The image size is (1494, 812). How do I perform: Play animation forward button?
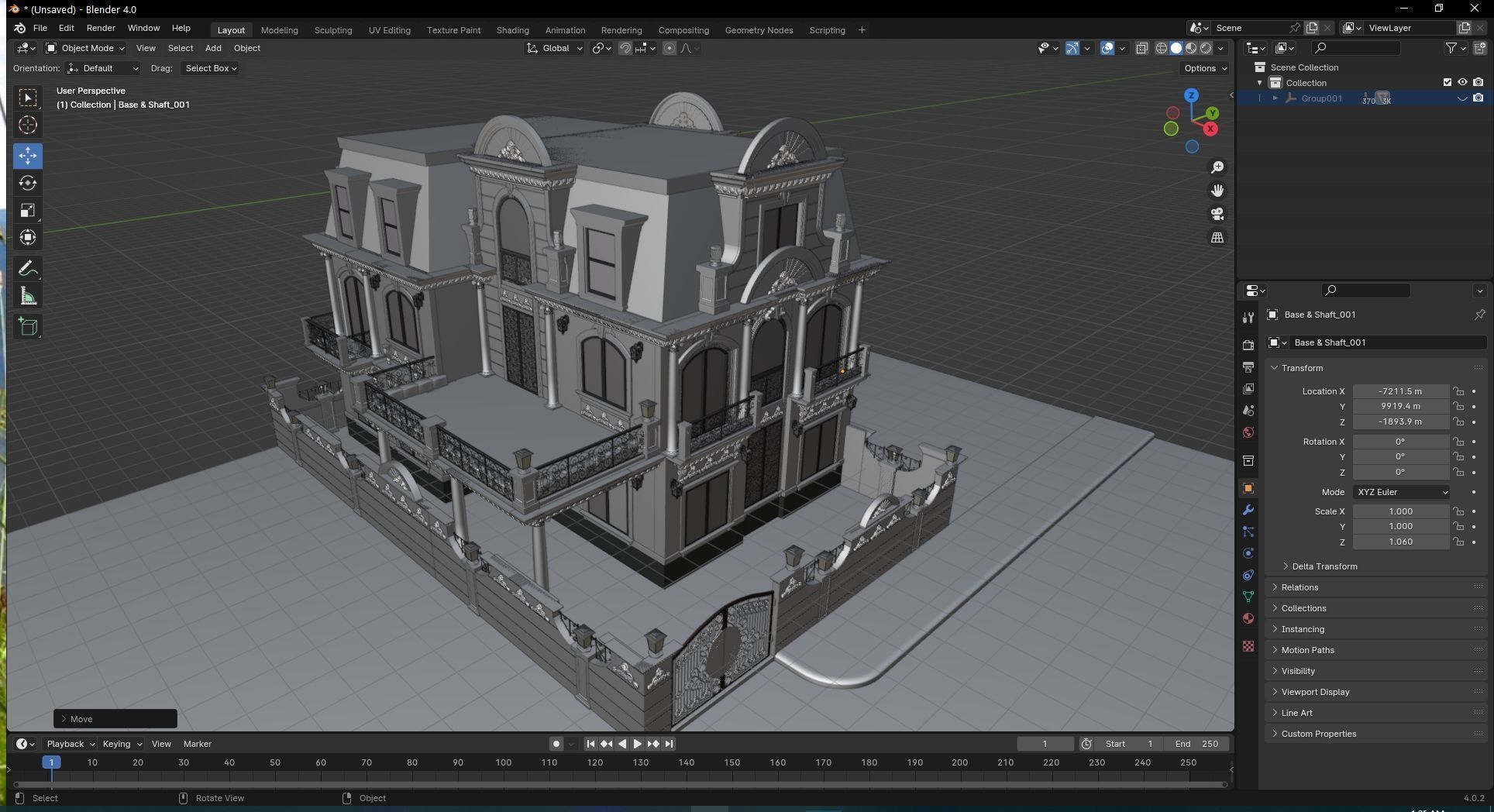pyautogui.click(x=637, y=744)
